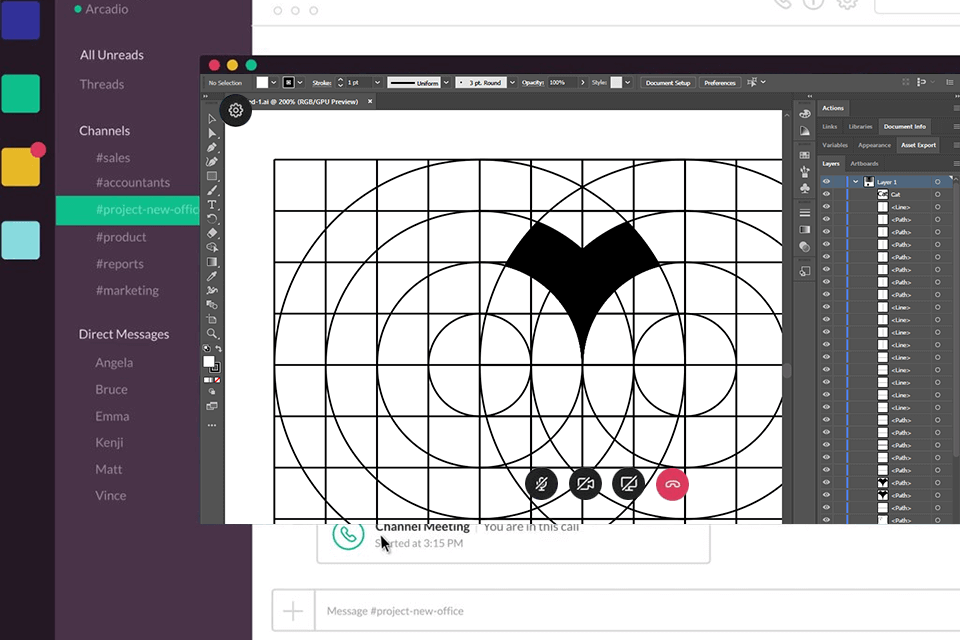Select the Zoom magnifier tool
Viewport: 960px width, 640px height.
212,334
